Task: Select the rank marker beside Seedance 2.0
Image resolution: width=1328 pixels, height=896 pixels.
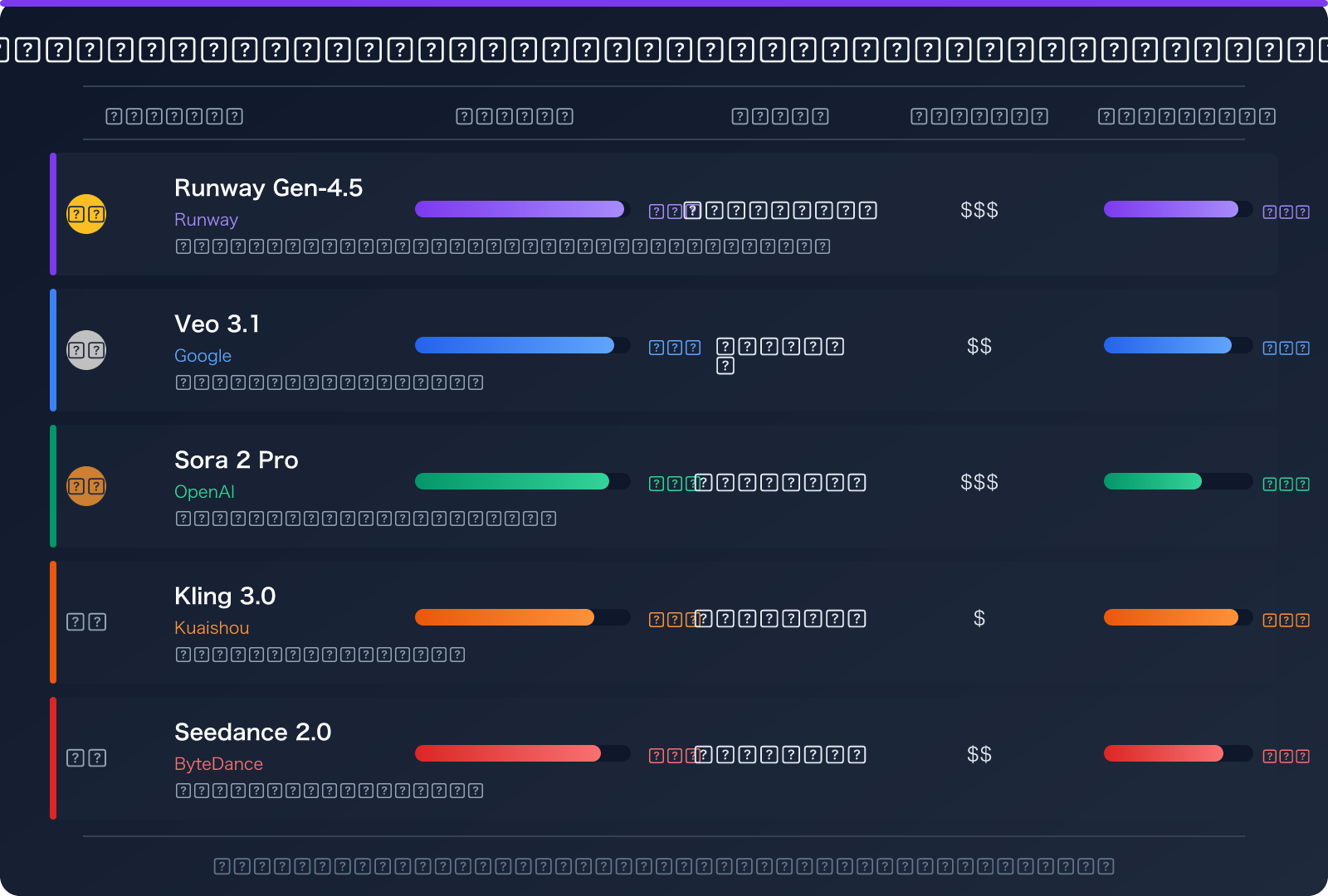Action: coord(86,758)
